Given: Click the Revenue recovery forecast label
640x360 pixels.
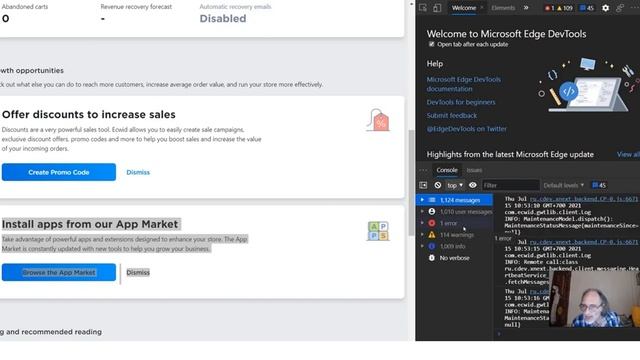Looking at the screenshot, I should point(136,7).
